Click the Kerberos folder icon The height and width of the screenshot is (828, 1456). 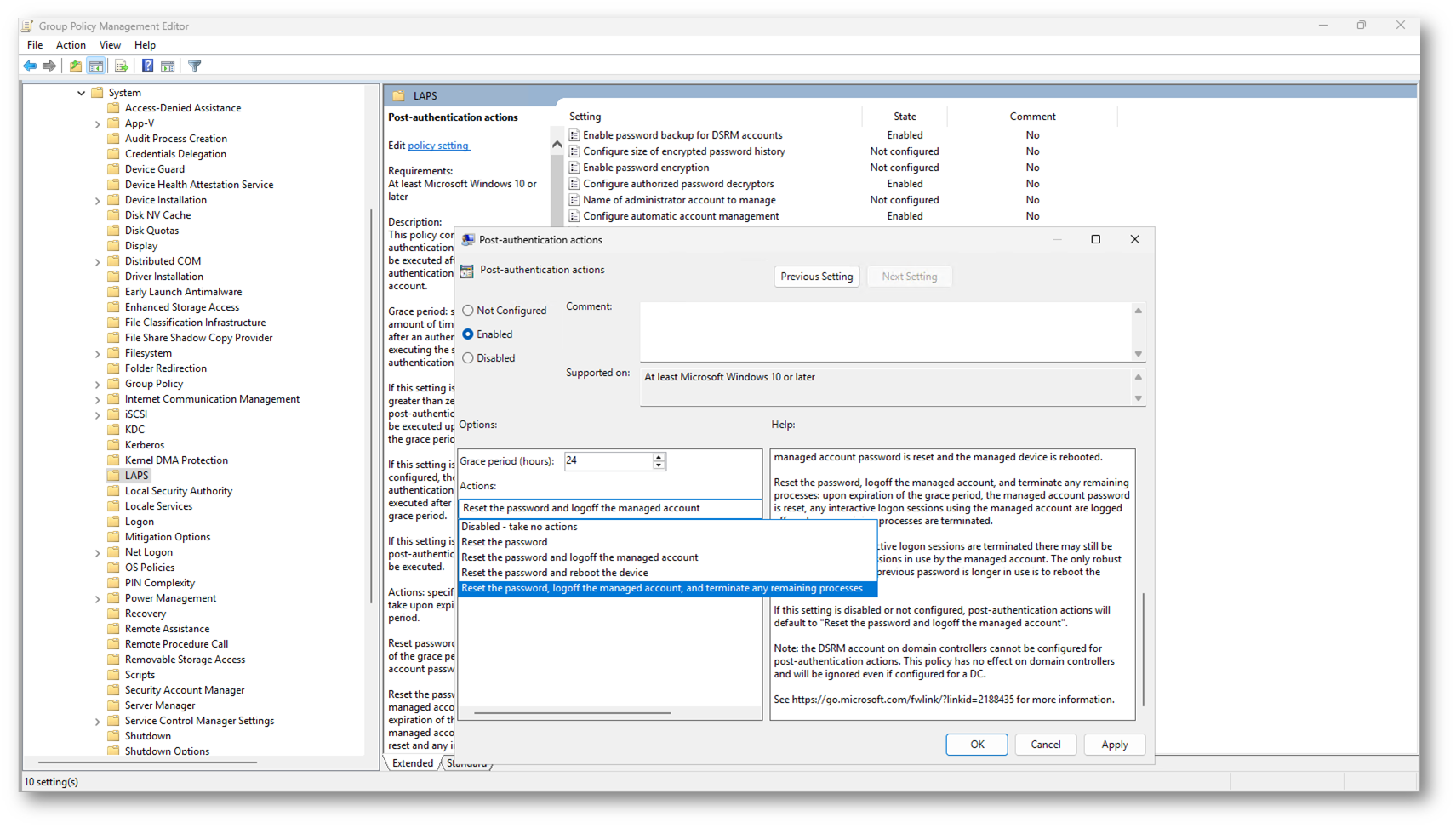point(113,445)
